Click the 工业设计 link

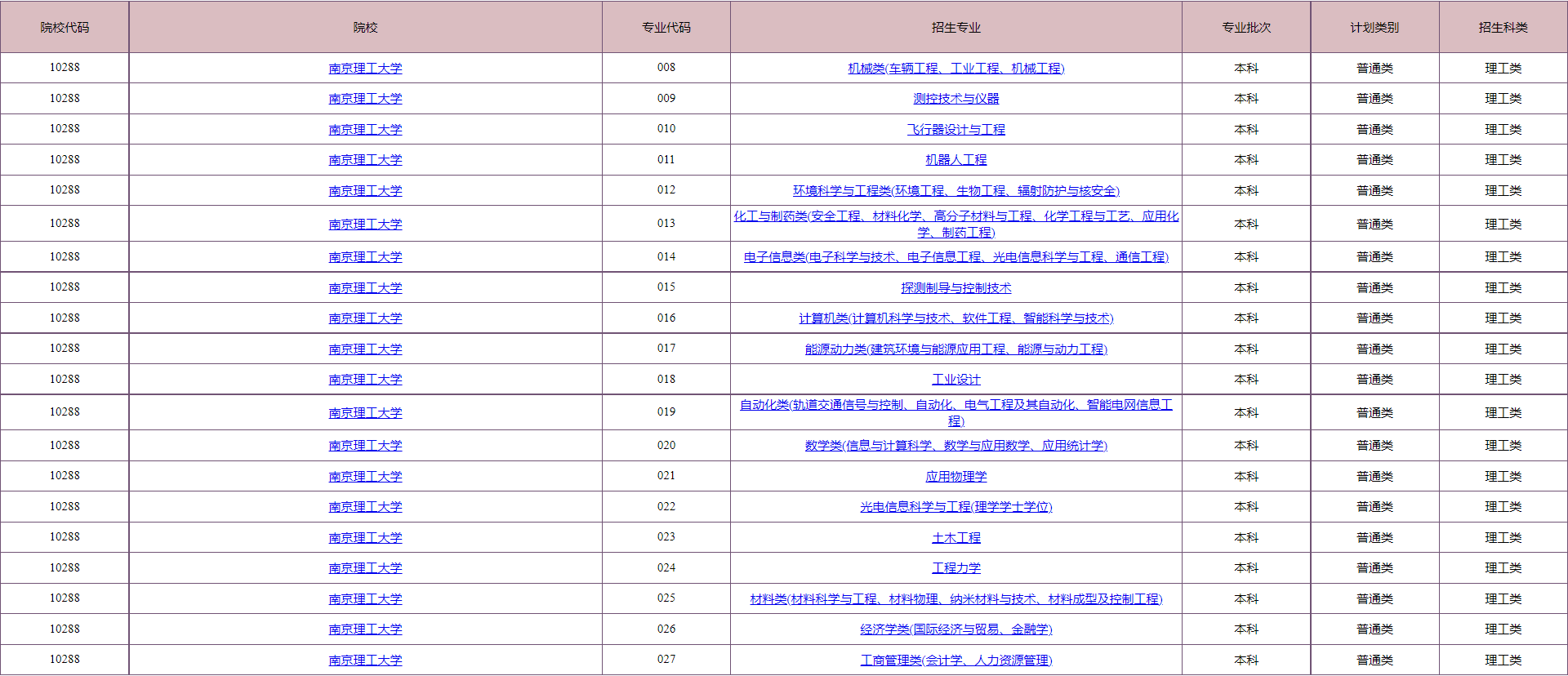[955, 380]
